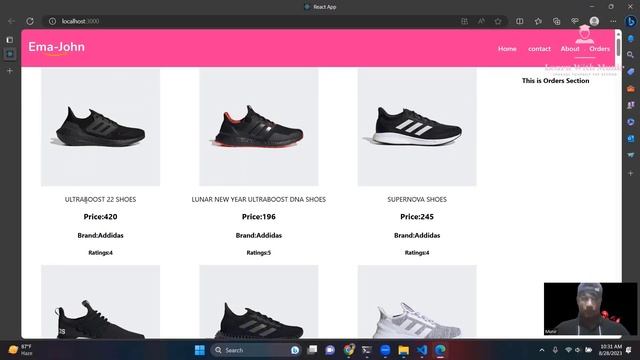The image size is (640, 360).
Task: Click the Price:245 text
Action: pos(417,217)
